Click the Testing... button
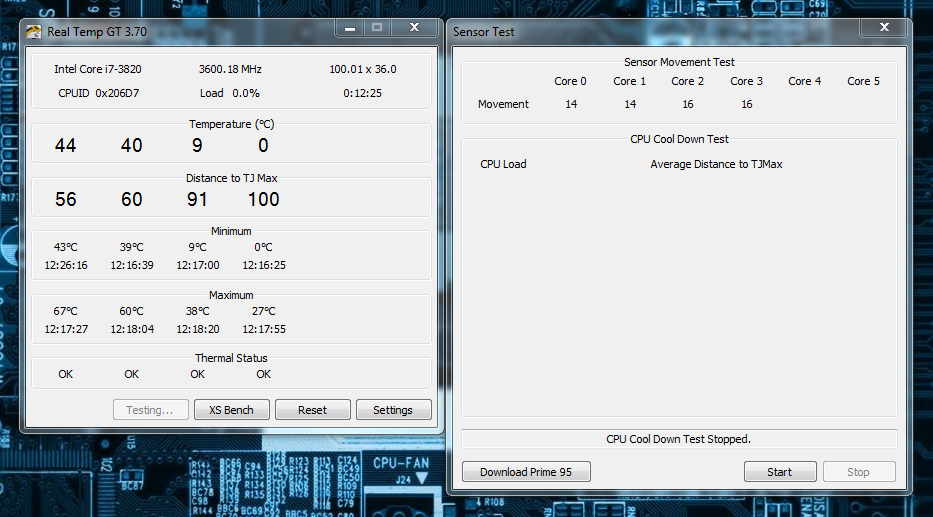This screenshot has width=933, height=517. [151, 410]
